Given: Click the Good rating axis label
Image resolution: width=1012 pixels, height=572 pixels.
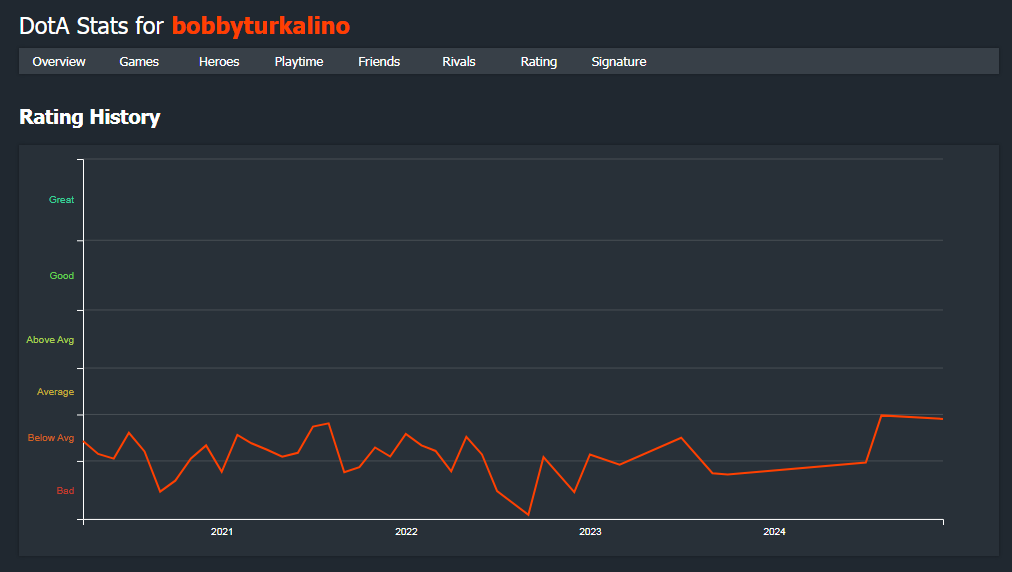Looking at the screenshot, I should pyautogui.click(x=62, y=276).
